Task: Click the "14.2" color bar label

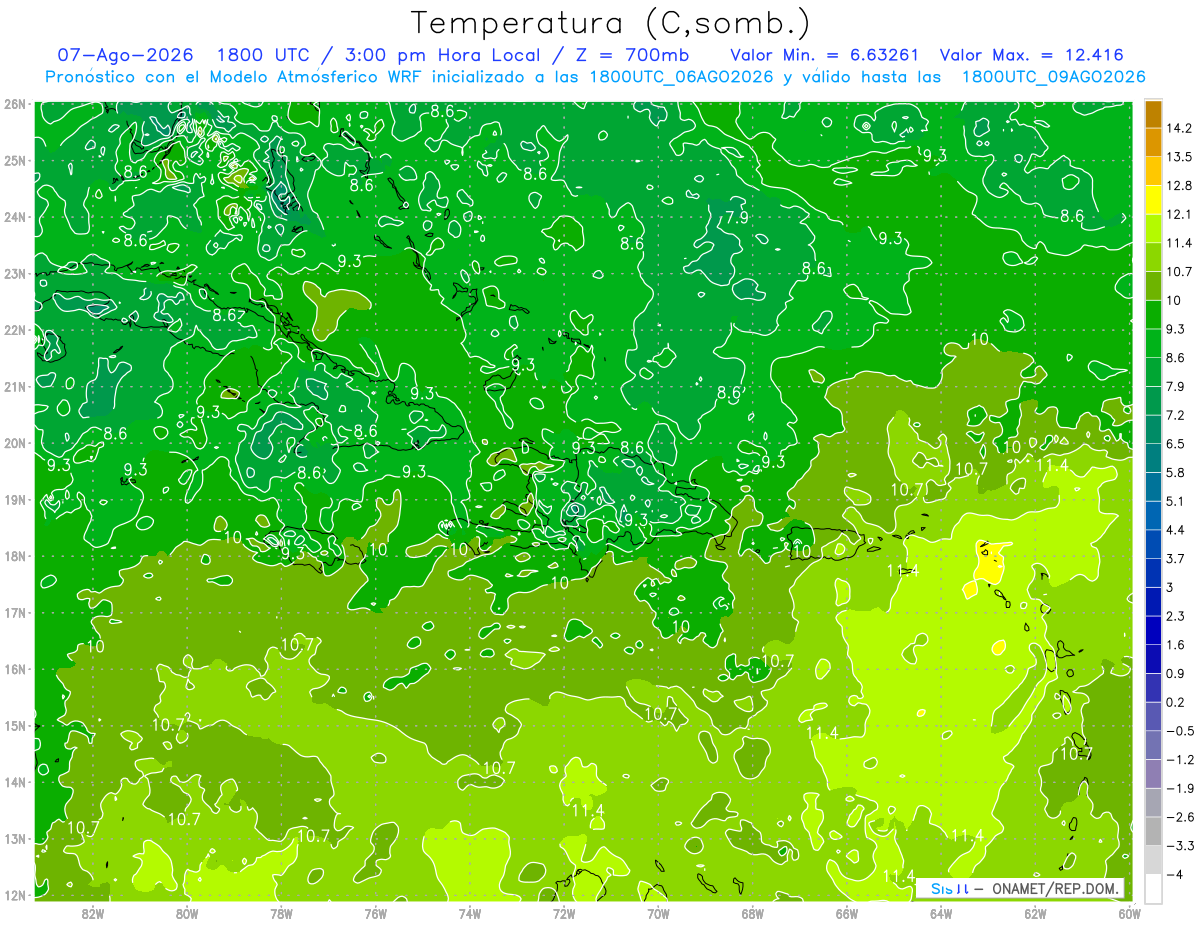Action: (x=1178, y=128)
